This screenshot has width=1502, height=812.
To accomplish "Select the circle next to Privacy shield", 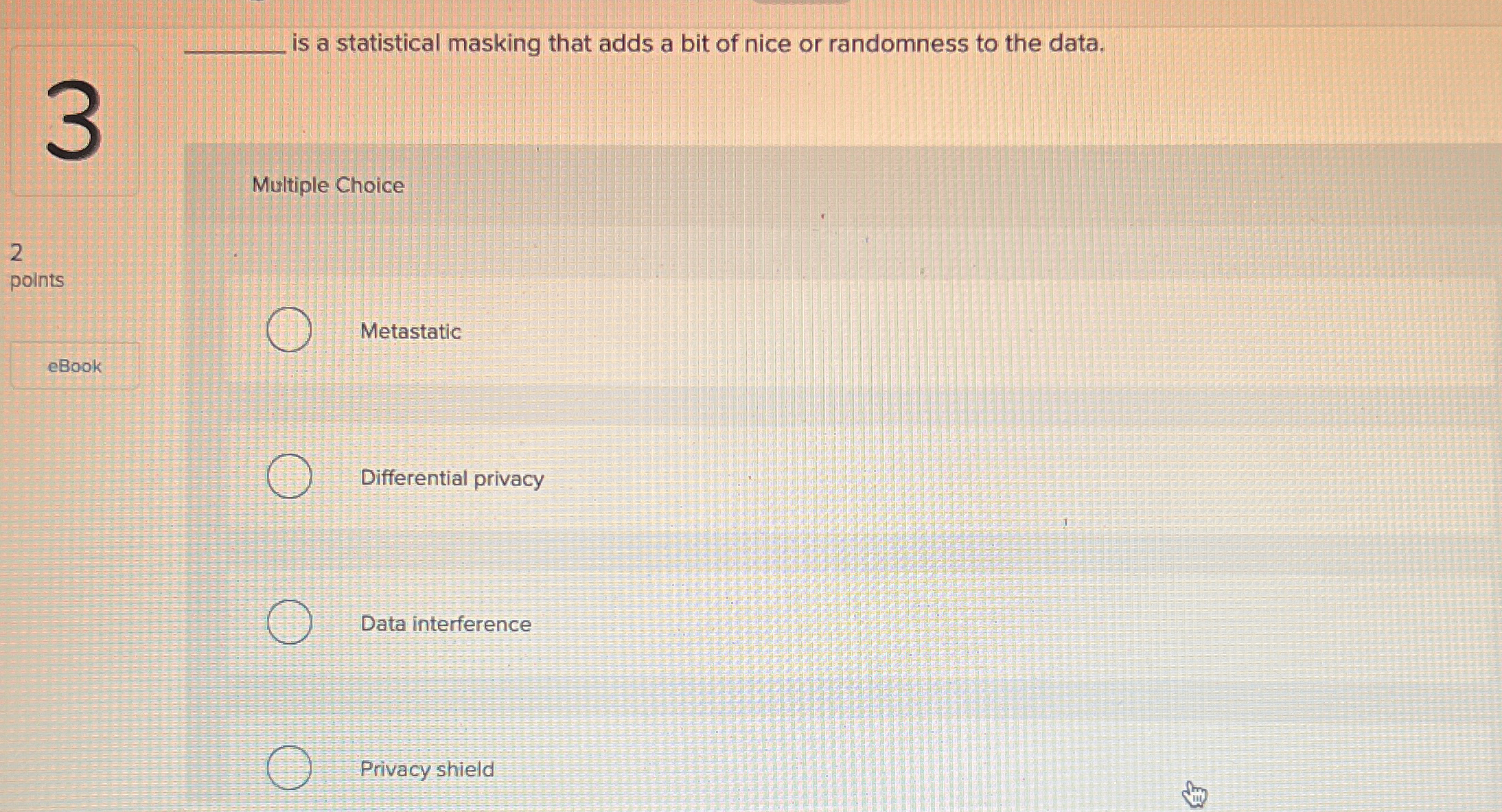I will (290, 769).
